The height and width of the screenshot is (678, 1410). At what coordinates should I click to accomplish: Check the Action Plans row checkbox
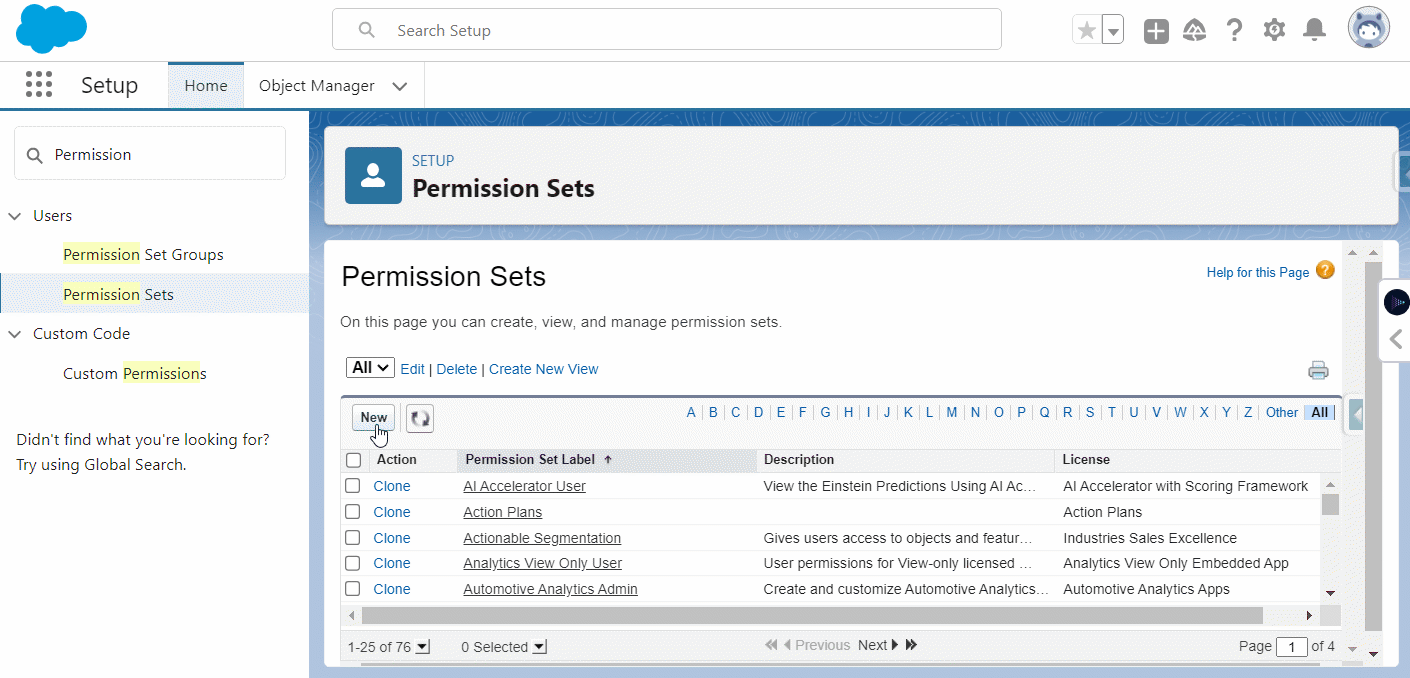(353, 512)
